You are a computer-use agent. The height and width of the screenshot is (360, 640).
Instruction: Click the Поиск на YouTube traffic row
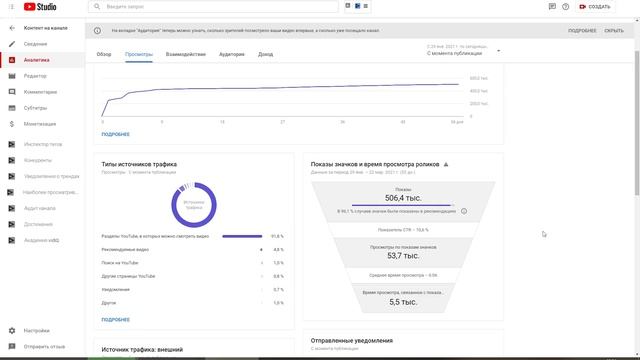[192, 263]
